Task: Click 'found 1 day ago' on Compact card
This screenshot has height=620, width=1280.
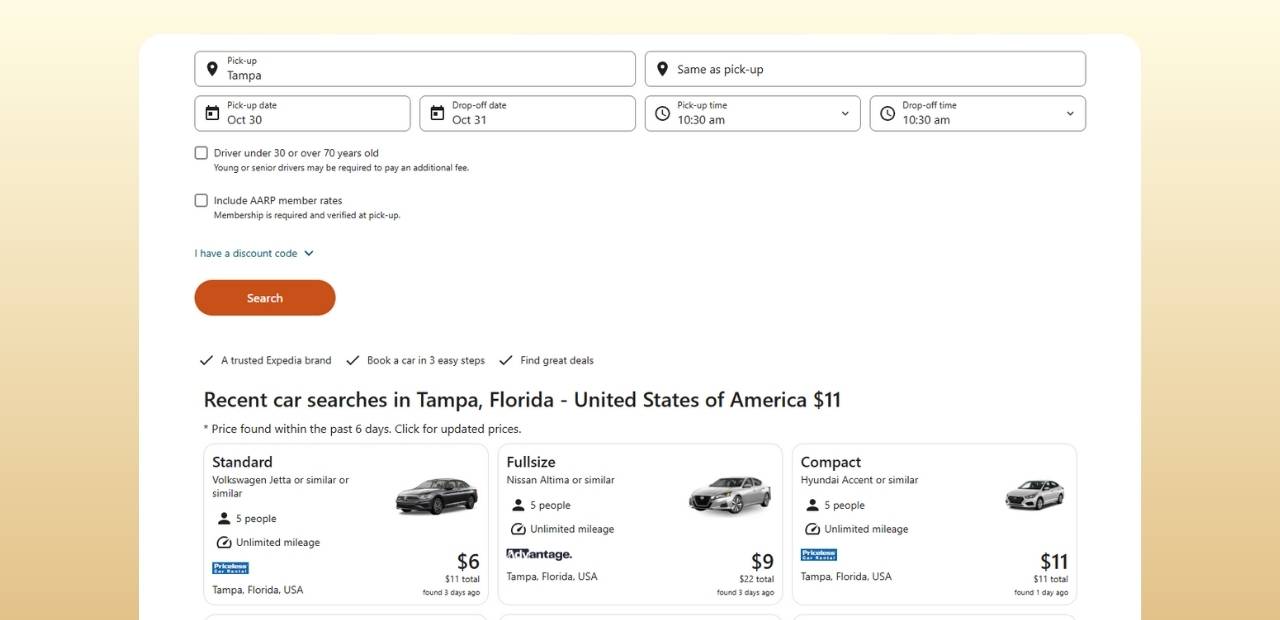Action: [1041, 592]
